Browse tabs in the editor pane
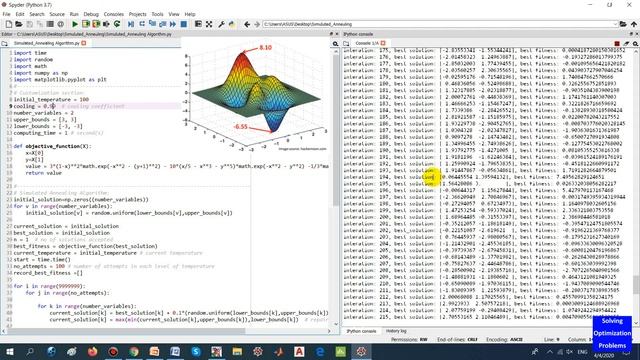The width and height of the screenshot is (640, 360). tap(4, 43)
